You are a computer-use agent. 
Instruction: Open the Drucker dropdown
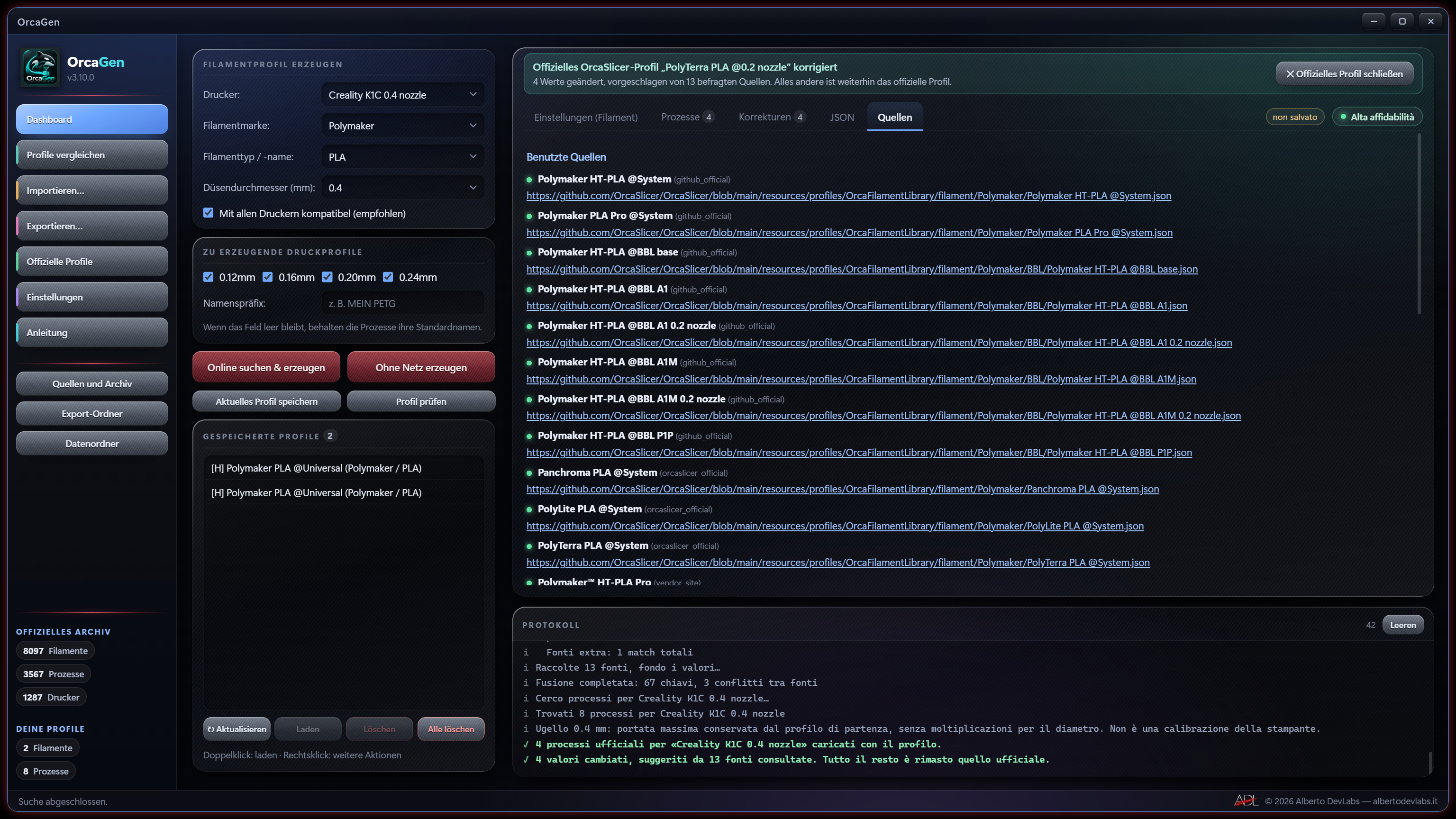(x=402, y=94)
